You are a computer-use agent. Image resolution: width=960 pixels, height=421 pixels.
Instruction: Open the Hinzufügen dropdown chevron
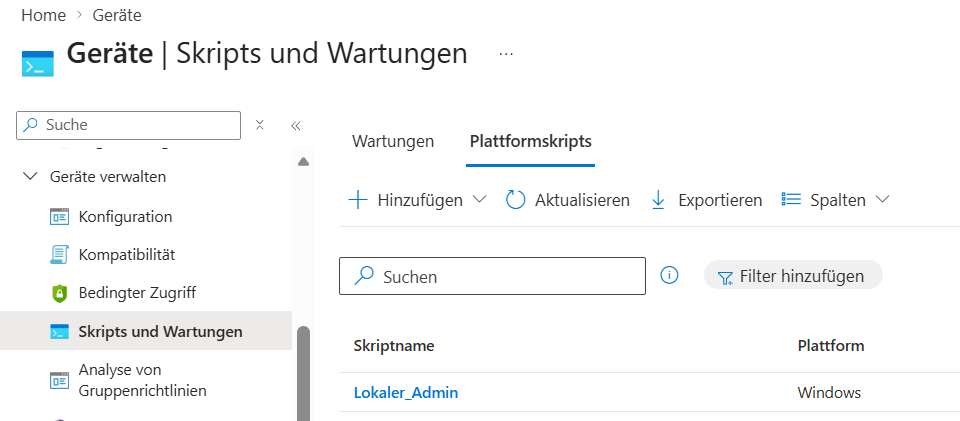coord(479,199)
